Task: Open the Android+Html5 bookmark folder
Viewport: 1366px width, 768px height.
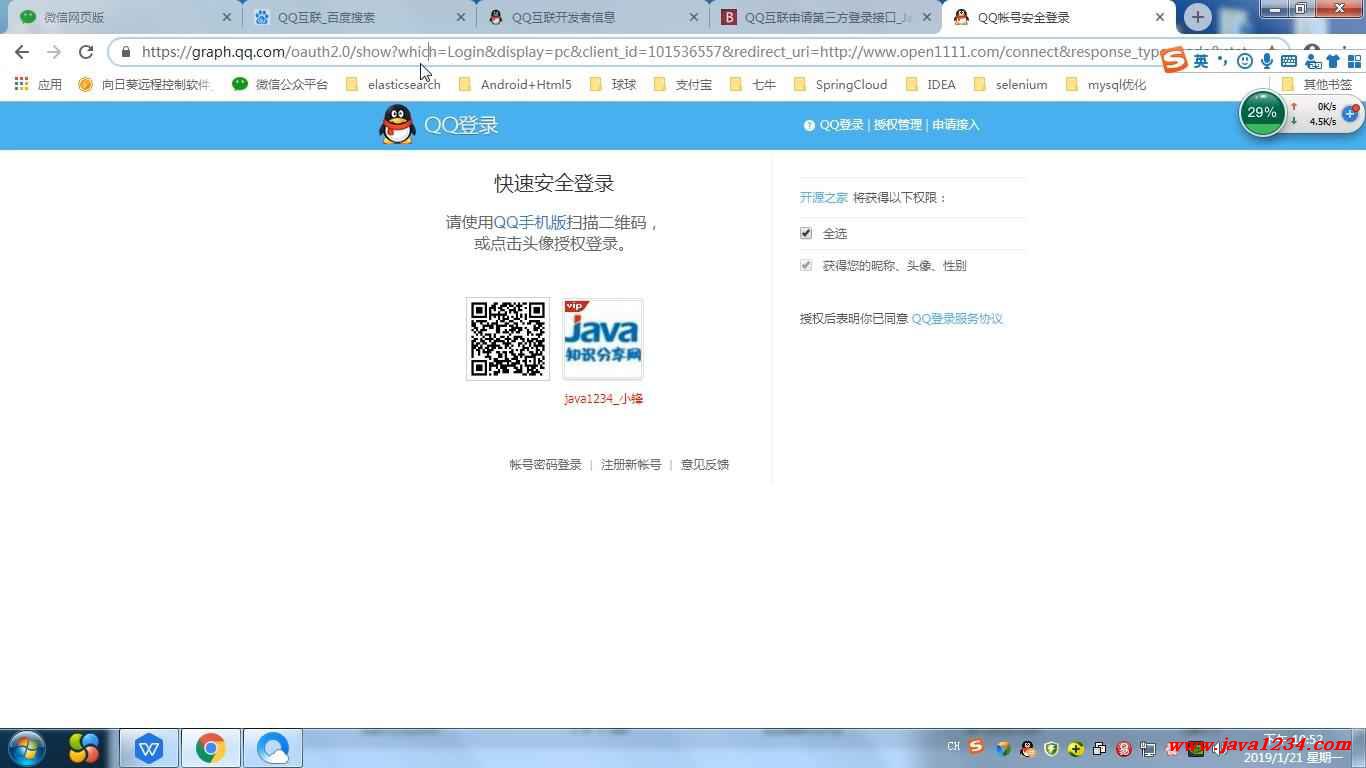Action: (x=515, y=85)
